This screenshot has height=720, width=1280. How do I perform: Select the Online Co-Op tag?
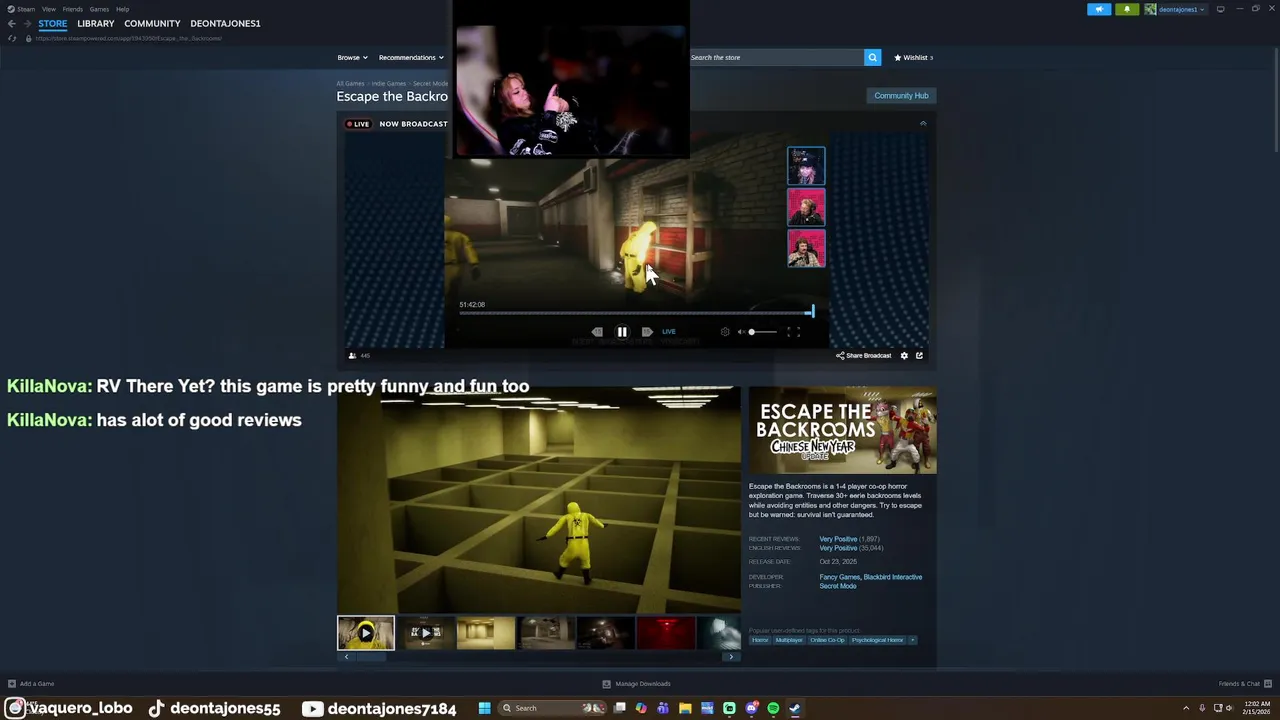(x=827, y=640)
